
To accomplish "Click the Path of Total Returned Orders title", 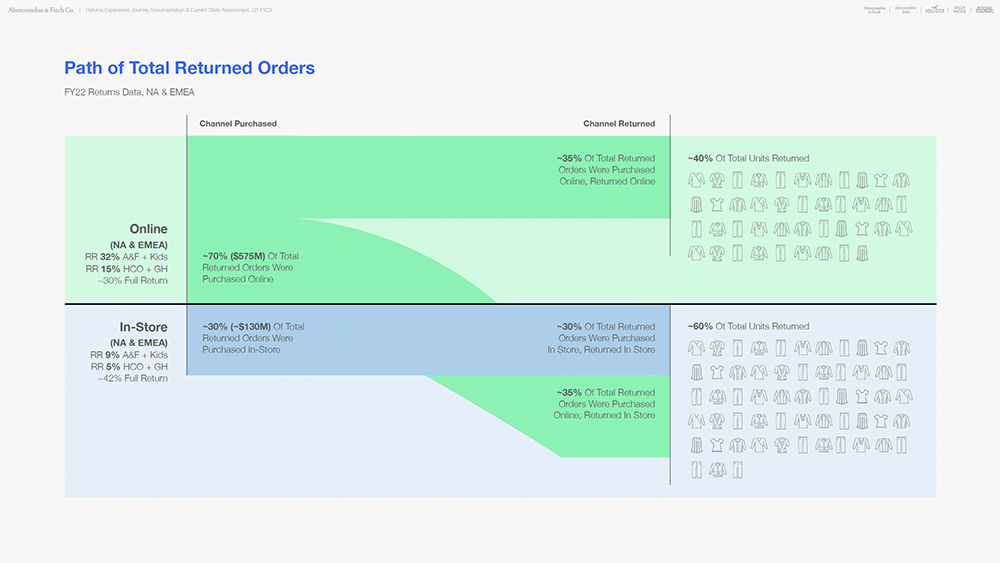I will tap(189, 68).
